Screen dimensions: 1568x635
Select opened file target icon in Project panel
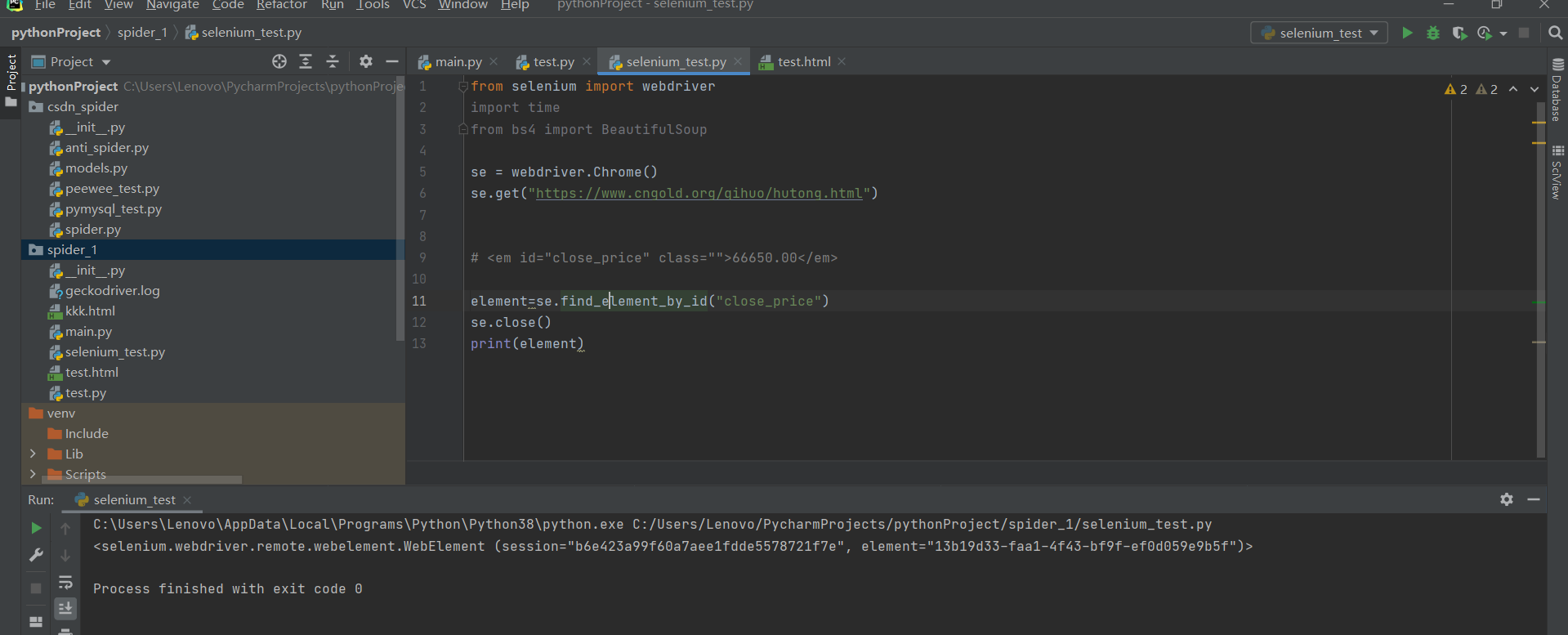[279, 61]
